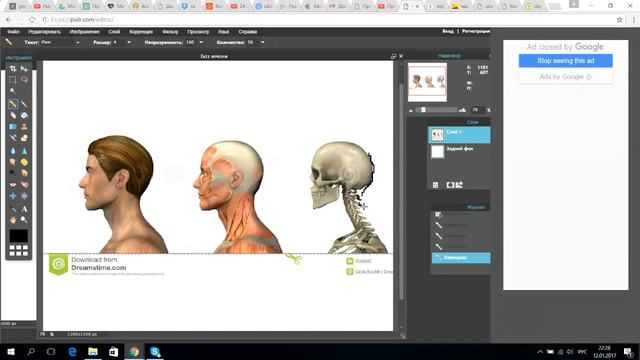
Task: Select the Drawing shapes tool
Action: click(24, 138)
